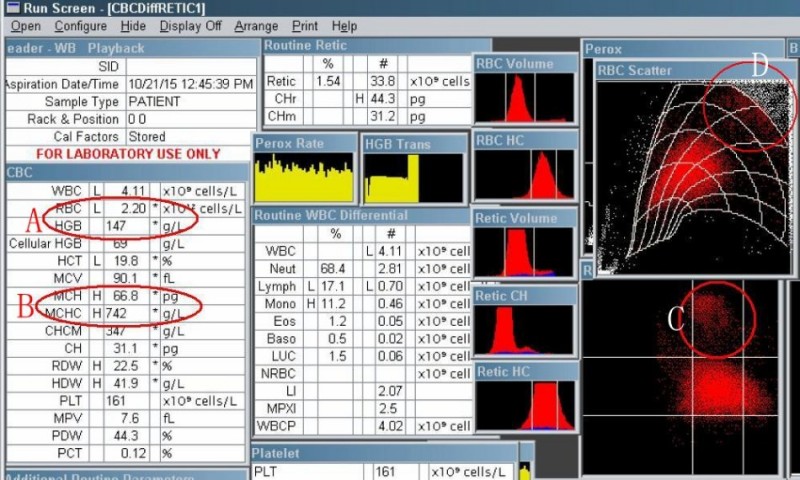Viewport: 800px width, 480px height.
Task: Click the HCT value 19.8
Action: (126, 261)
